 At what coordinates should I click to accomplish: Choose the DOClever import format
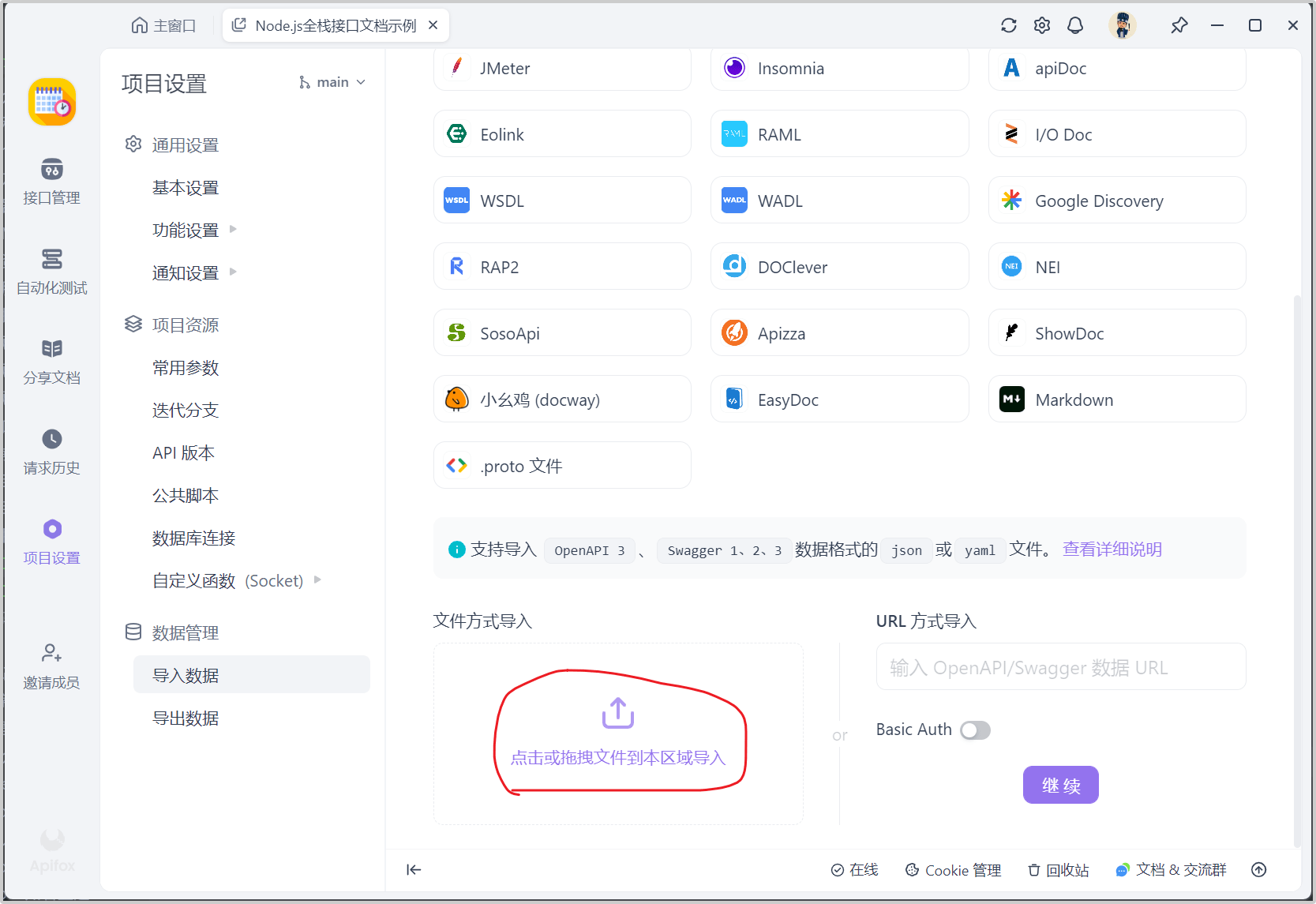(x=840, y=266)
